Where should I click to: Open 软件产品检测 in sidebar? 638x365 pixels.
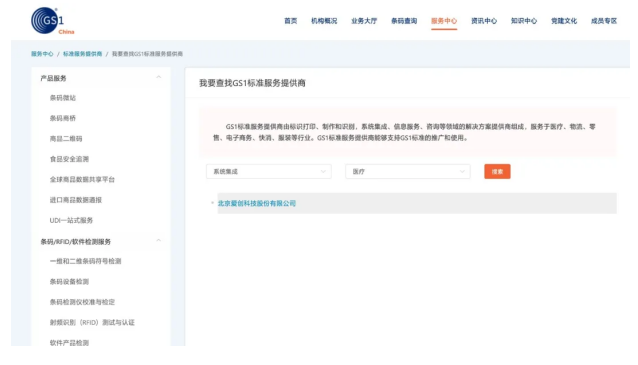(69, 343)
